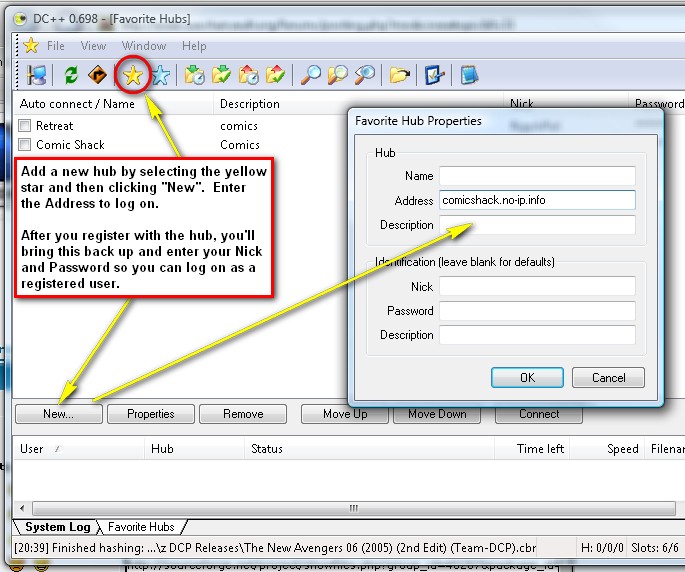Image resolution: width=685 pixels, height=572 pixels.
Task: Open the File menu
Action: [56, 46]
